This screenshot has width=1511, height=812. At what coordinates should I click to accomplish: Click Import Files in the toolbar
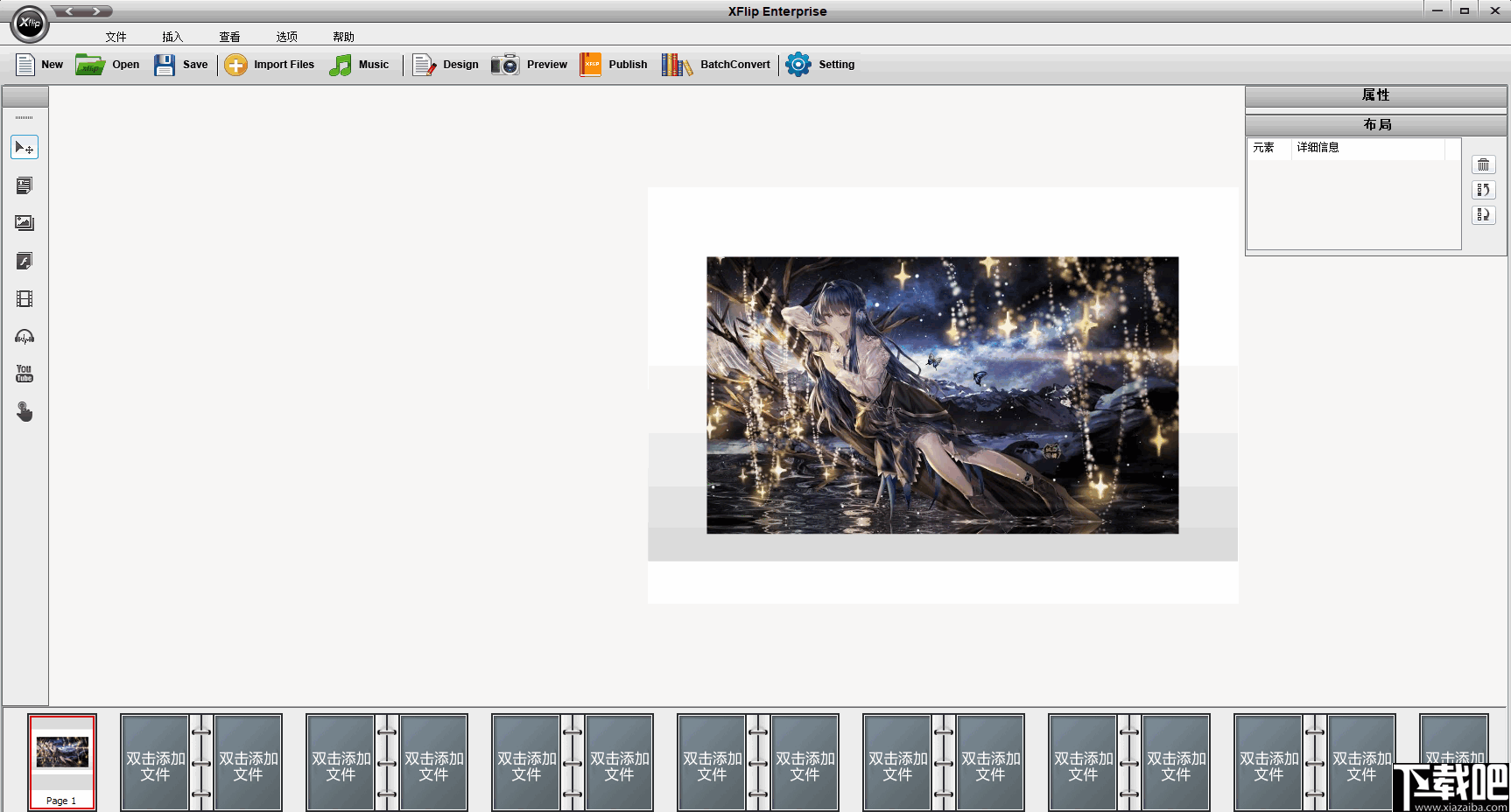pyautogui.click(x=269, y=65)
